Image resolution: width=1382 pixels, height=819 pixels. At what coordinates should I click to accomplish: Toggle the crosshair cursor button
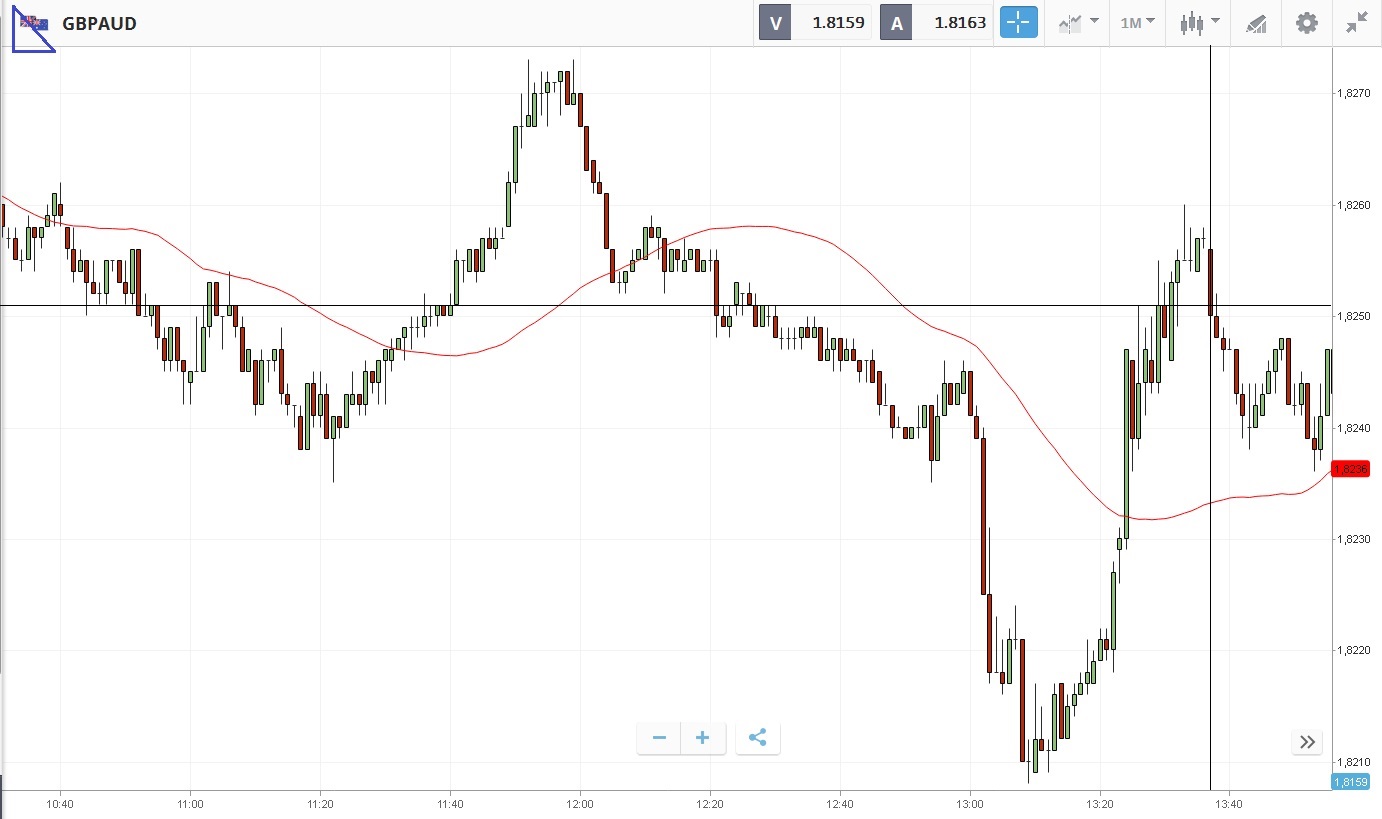(x=1018, y=22)
